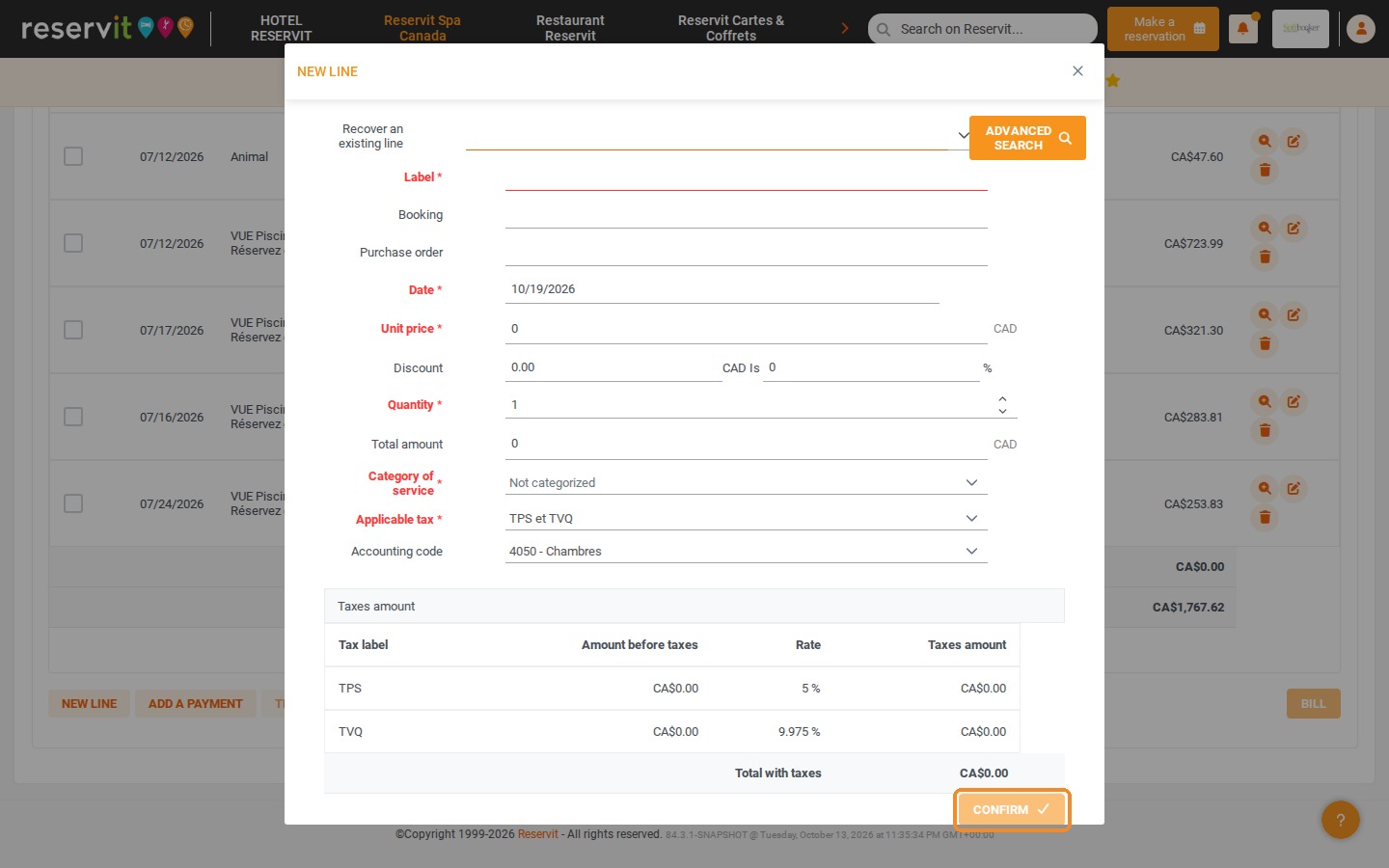The image size is (1389, 868).
Task: Close the New Line dialog
Action: [x=1077, y=71]
